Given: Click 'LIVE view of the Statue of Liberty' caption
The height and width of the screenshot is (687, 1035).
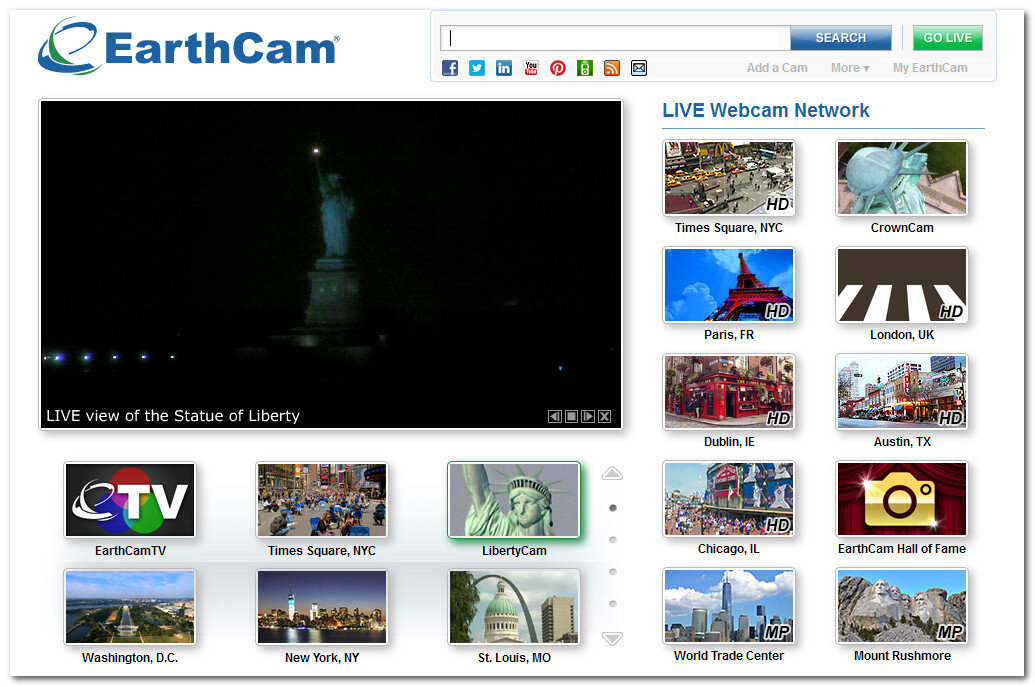Looking at the screenshot, I should (173, 416).
